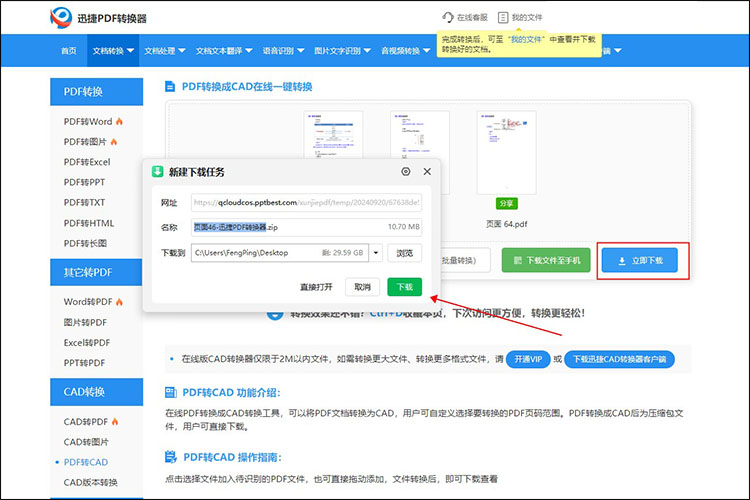Open the 首页 nav item
Image resolution: width=750 pixels, height=500 pixels.
[x=69, y=51]
